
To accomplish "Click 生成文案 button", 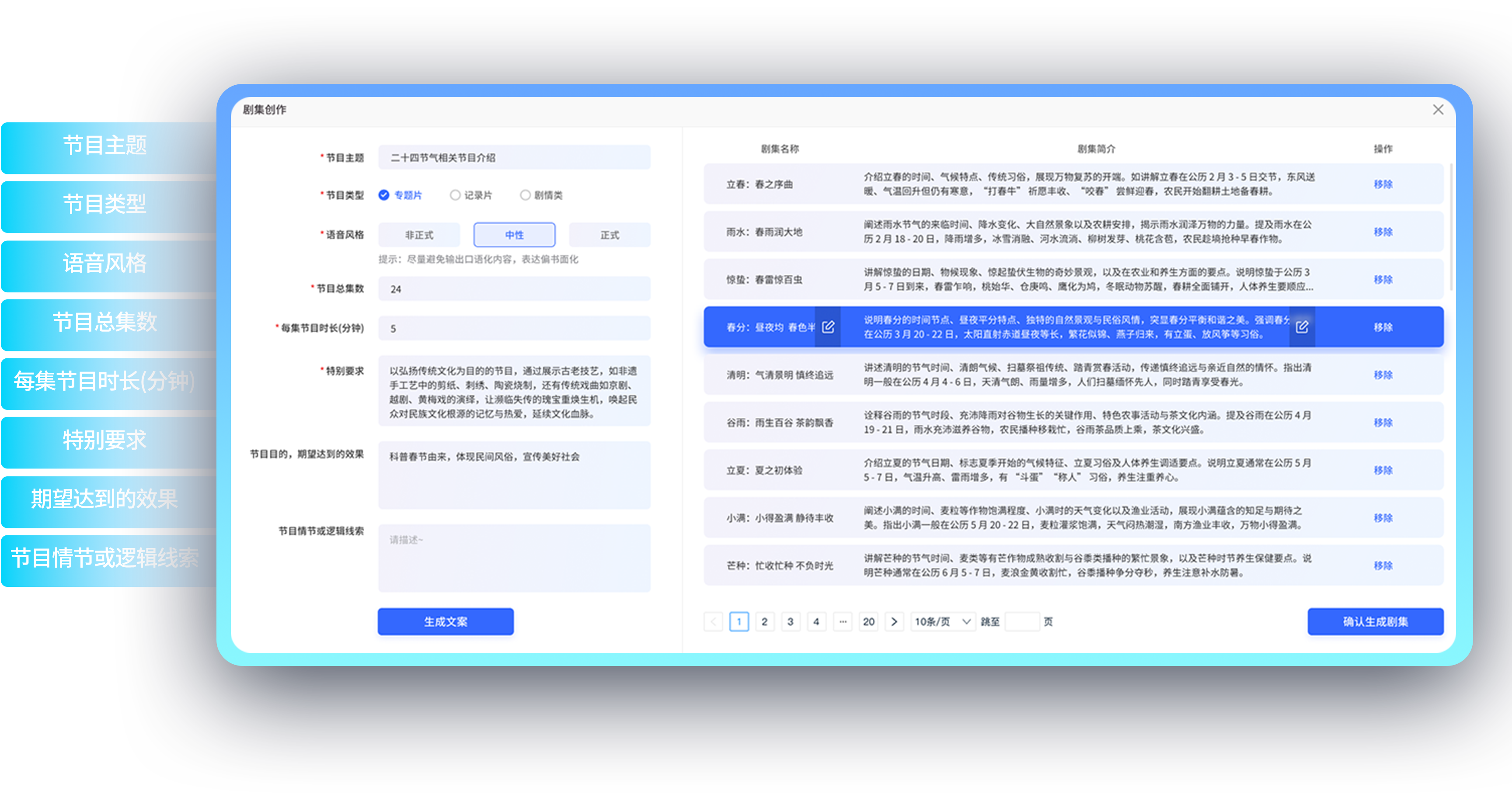I will [x=446, y=621].
